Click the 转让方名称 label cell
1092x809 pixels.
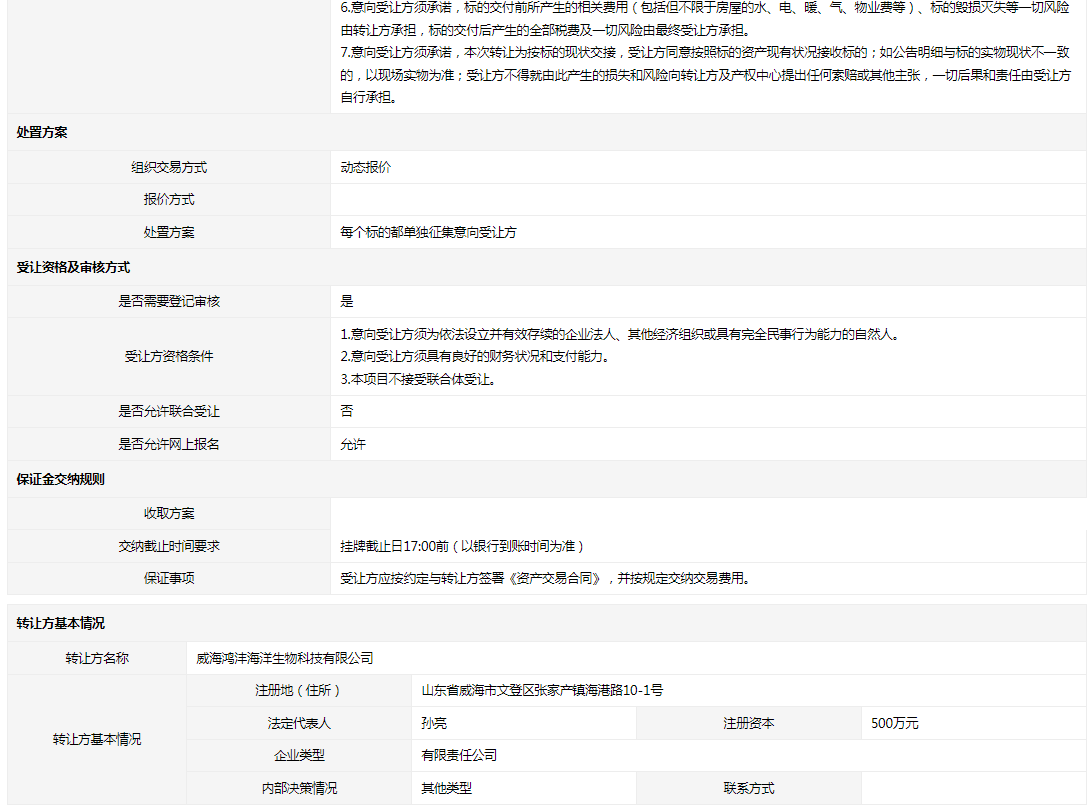(x=97, y=658)
